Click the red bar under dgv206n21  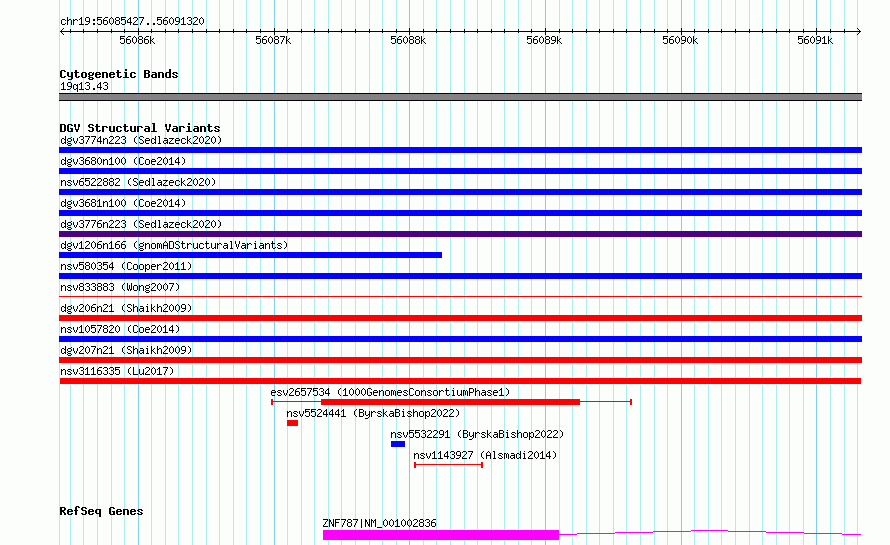click(x=460, y=318)
